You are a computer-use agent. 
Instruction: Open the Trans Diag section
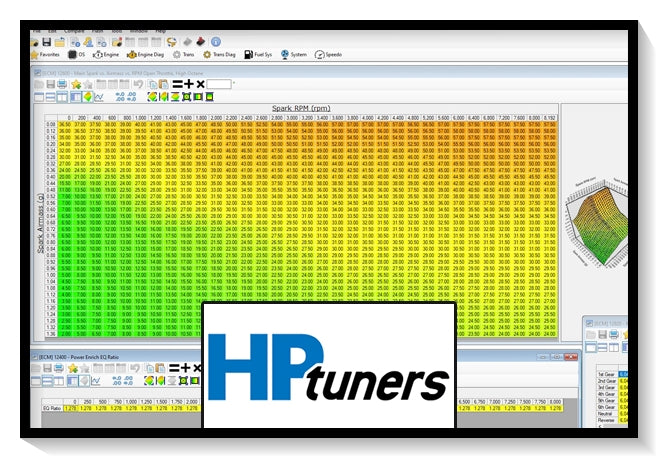(219, 55)
